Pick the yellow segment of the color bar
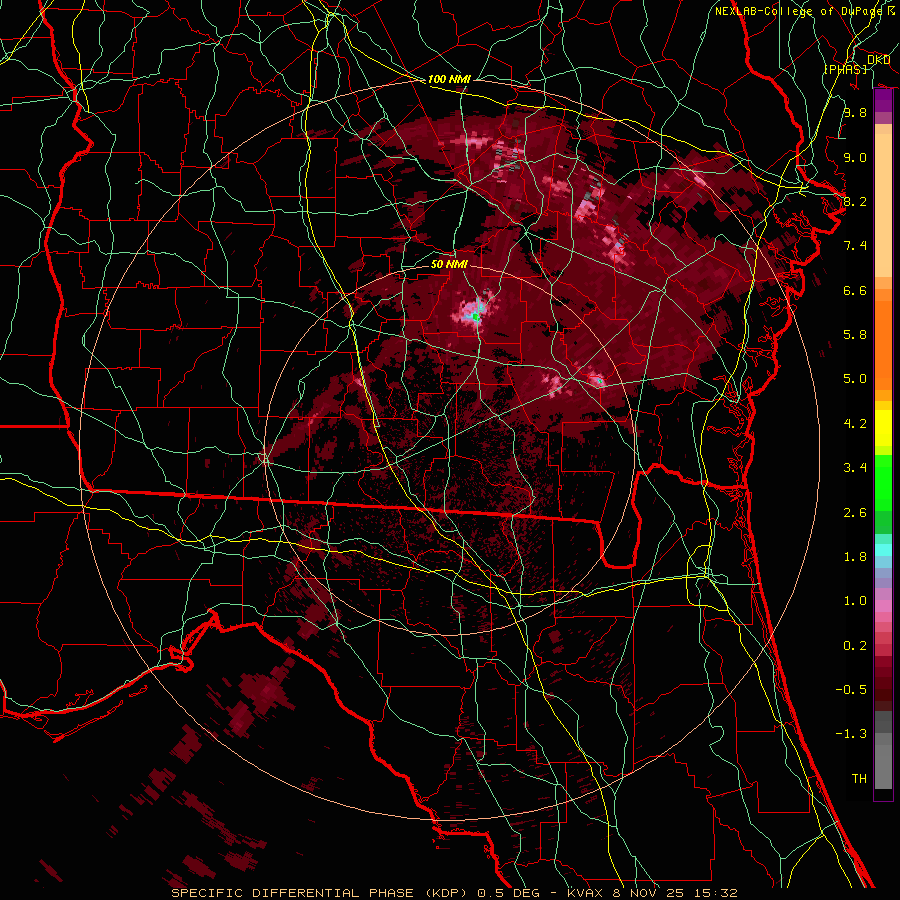Screen dimensions: 900x900 [883, 428]
